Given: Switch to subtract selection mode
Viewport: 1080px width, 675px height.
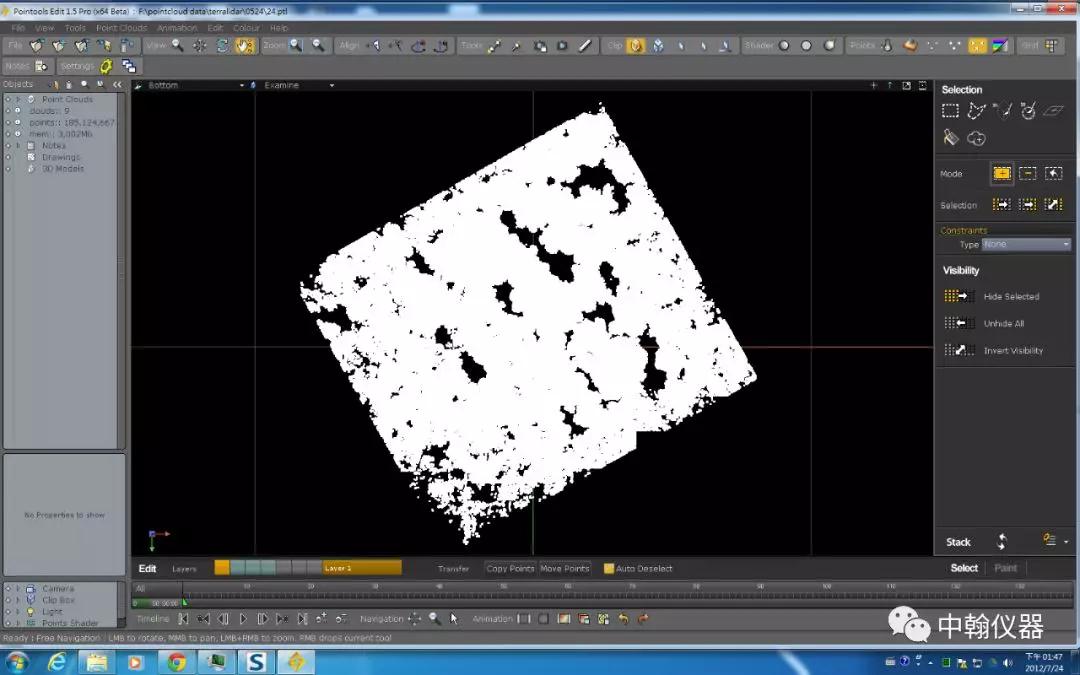Looking at the screenshot, I should point(1027,174).
